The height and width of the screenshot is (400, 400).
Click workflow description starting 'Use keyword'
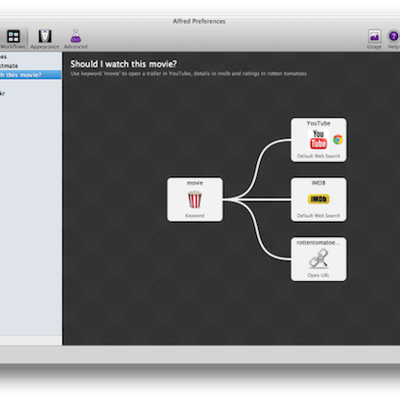pyautogui.click(x=188, y=74)
